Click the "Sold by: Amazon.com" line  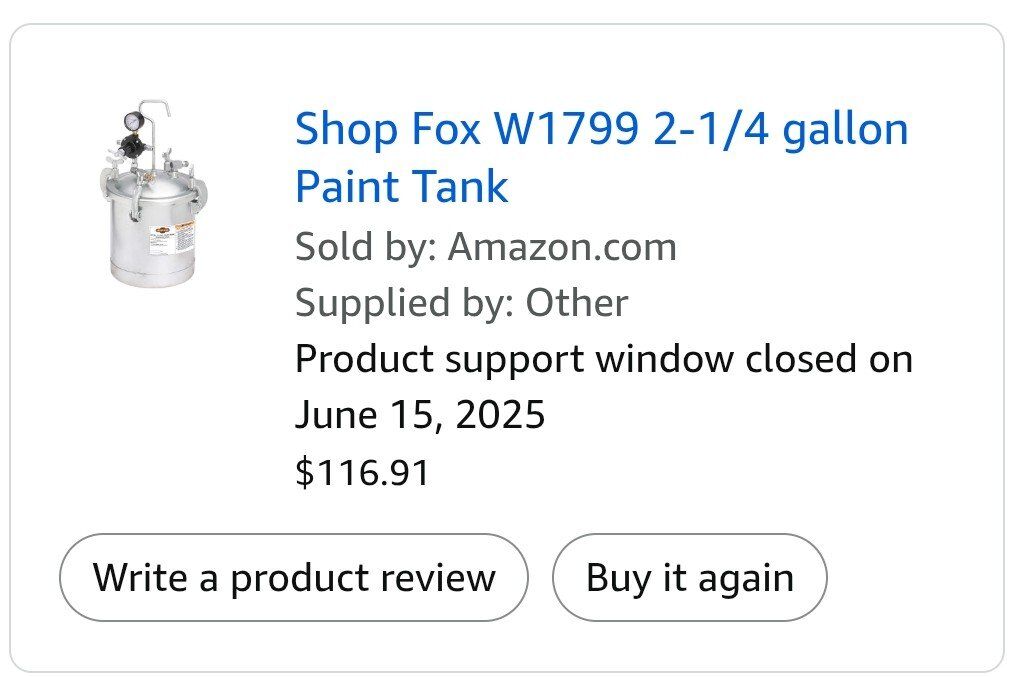[x=485, y=247]
